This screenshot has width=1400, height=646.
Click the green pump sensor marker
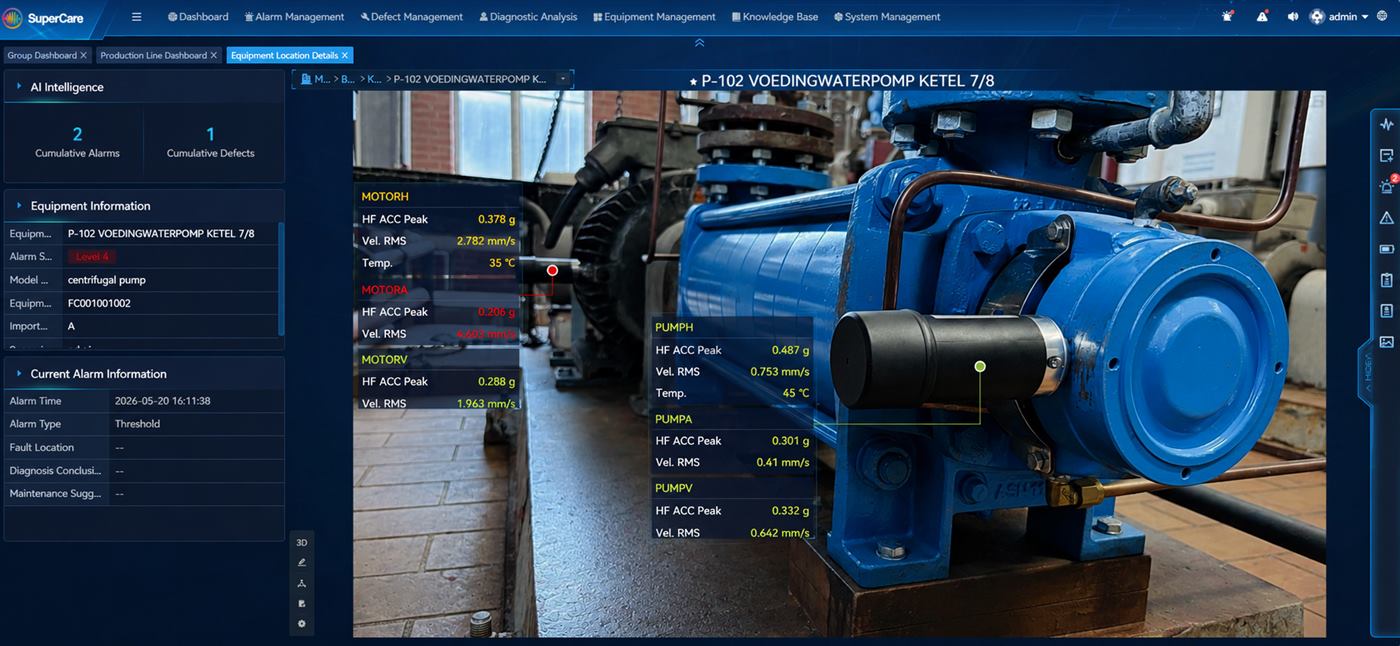click(980, 366)
